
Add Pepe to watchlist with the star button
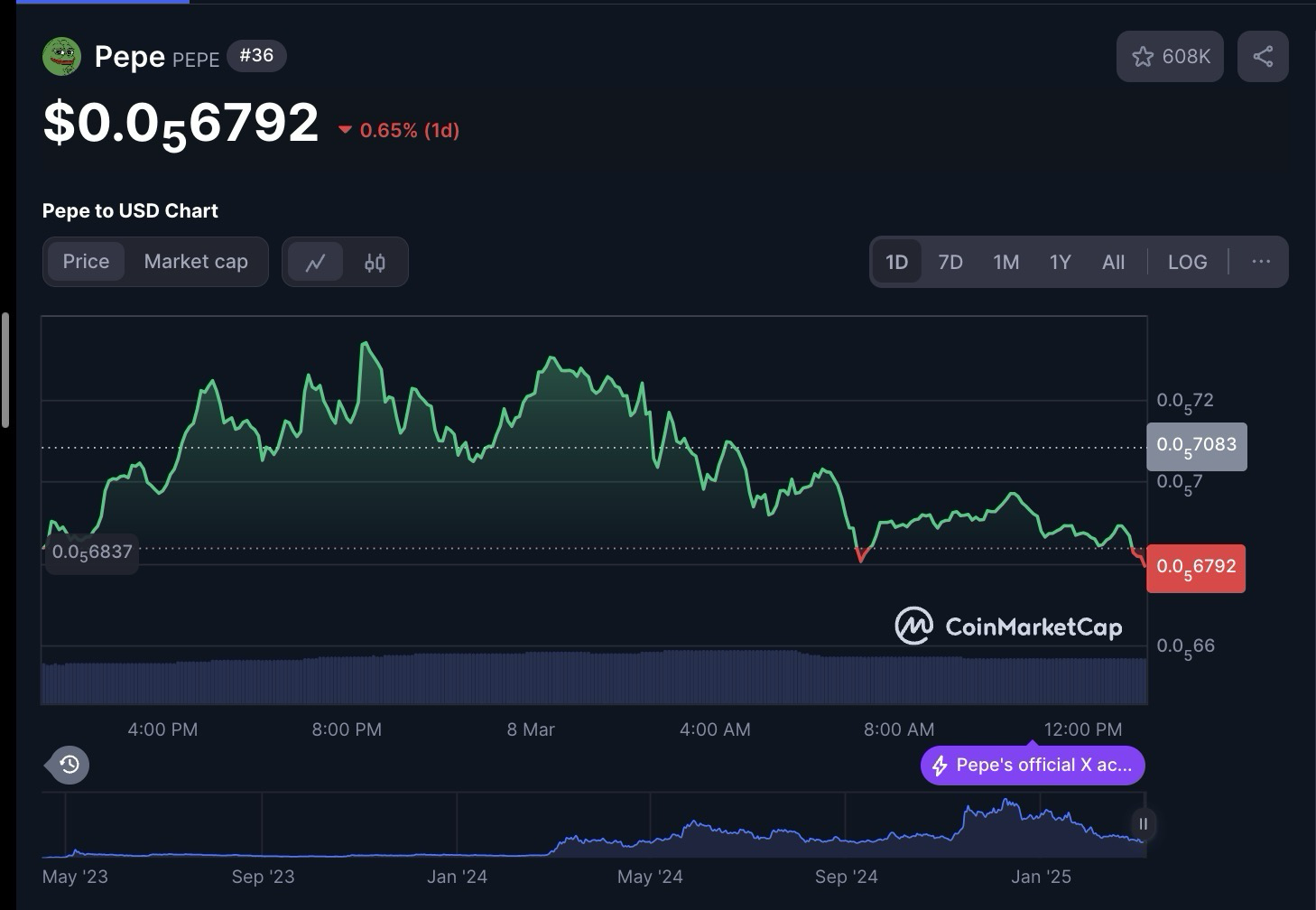pyautogui.click(x=1170, y=57)
